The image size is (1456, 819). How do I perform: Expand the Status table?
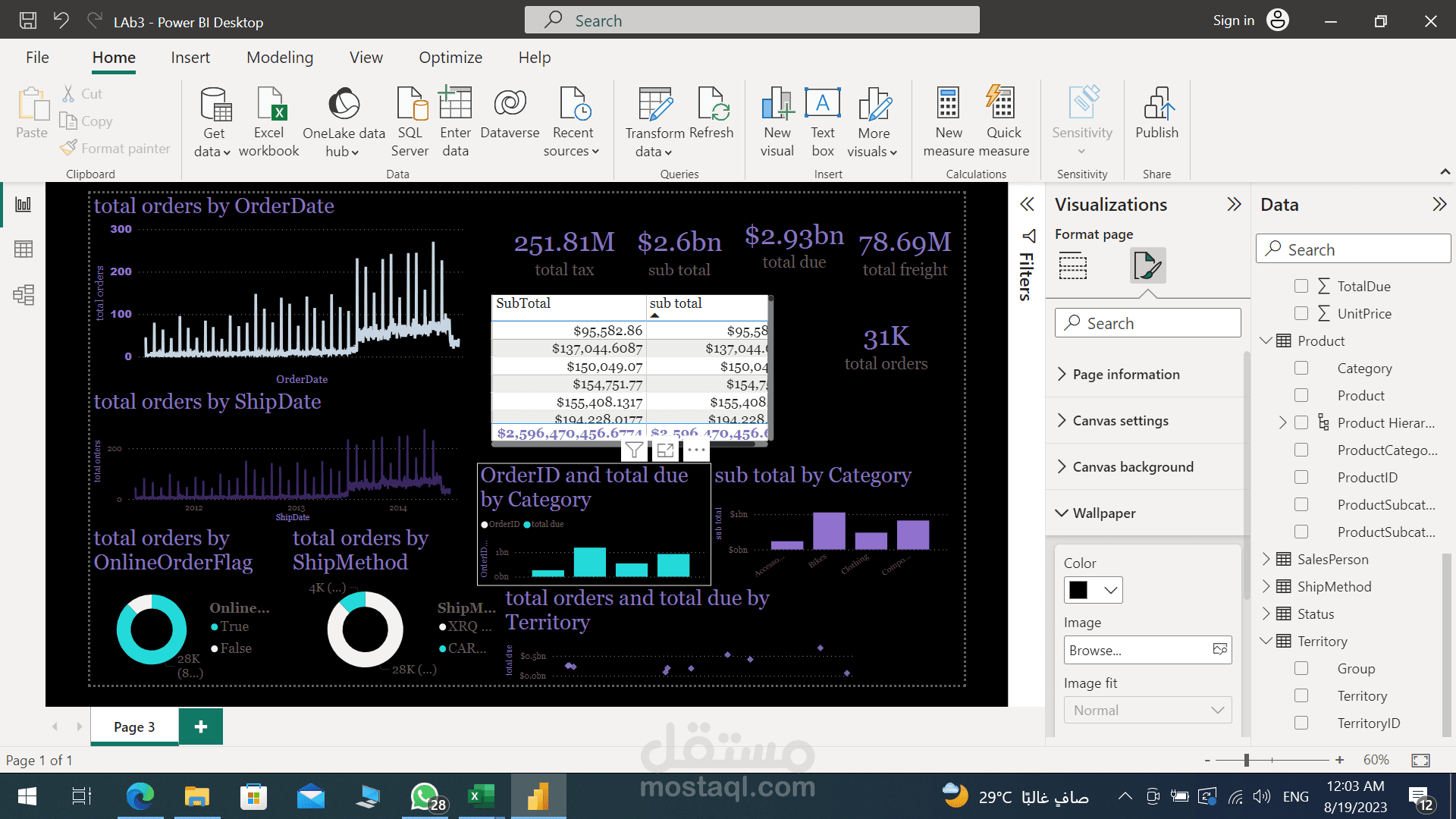click(1266, 613)
